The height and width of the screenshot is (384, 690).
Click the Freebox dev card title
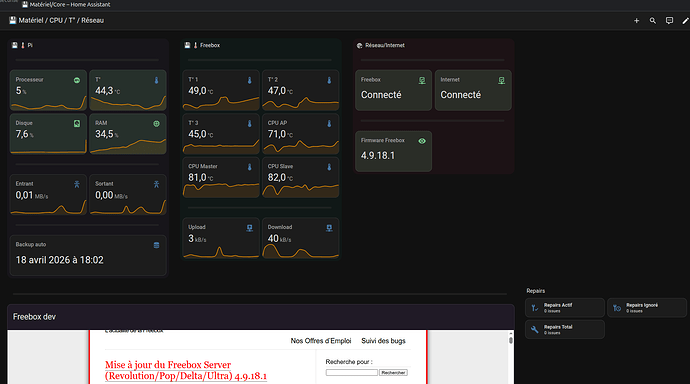[x=34, y=317]
